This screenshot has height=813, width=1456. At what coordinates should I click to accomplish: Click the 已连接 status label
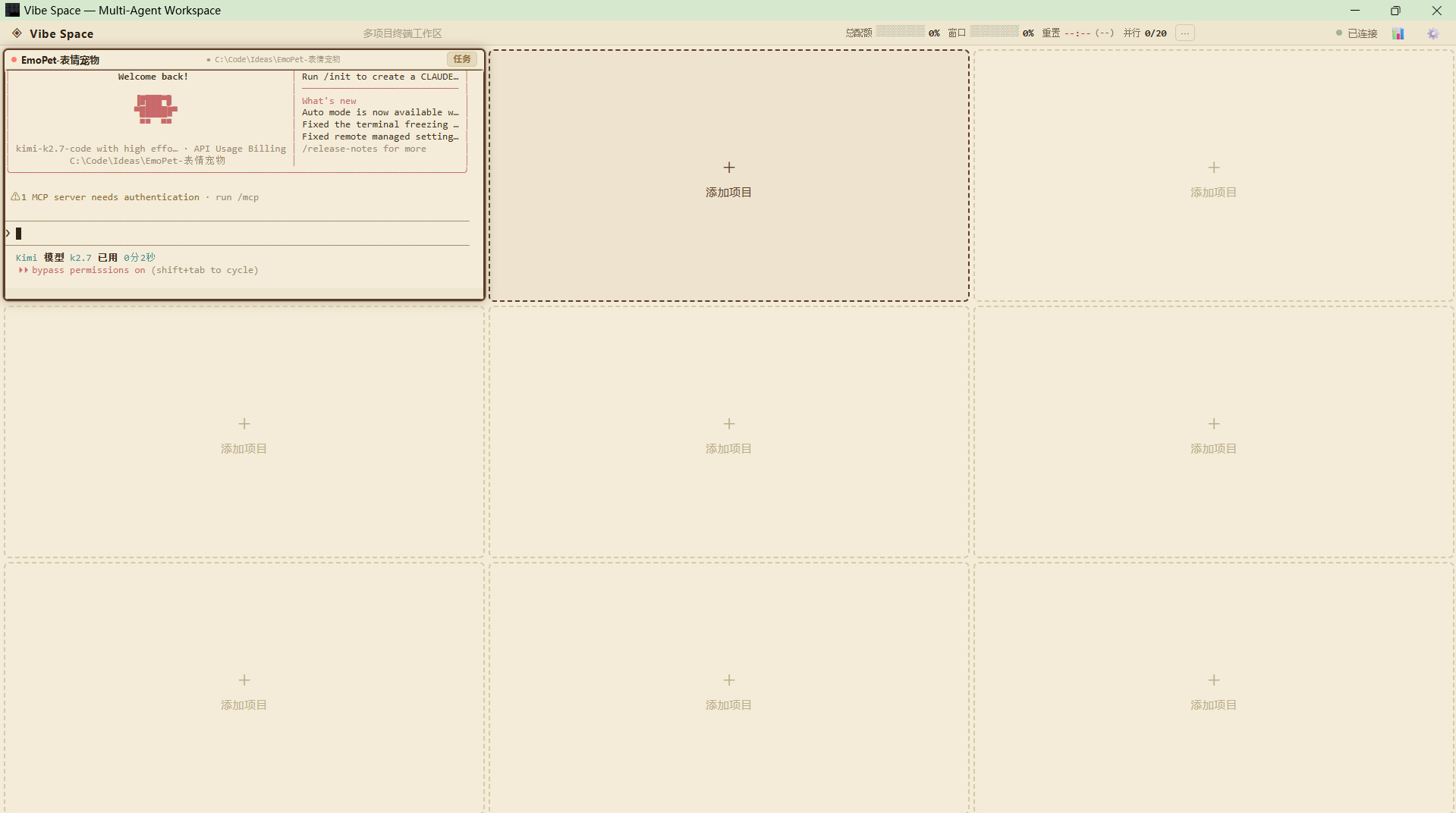coord(1362,33)
